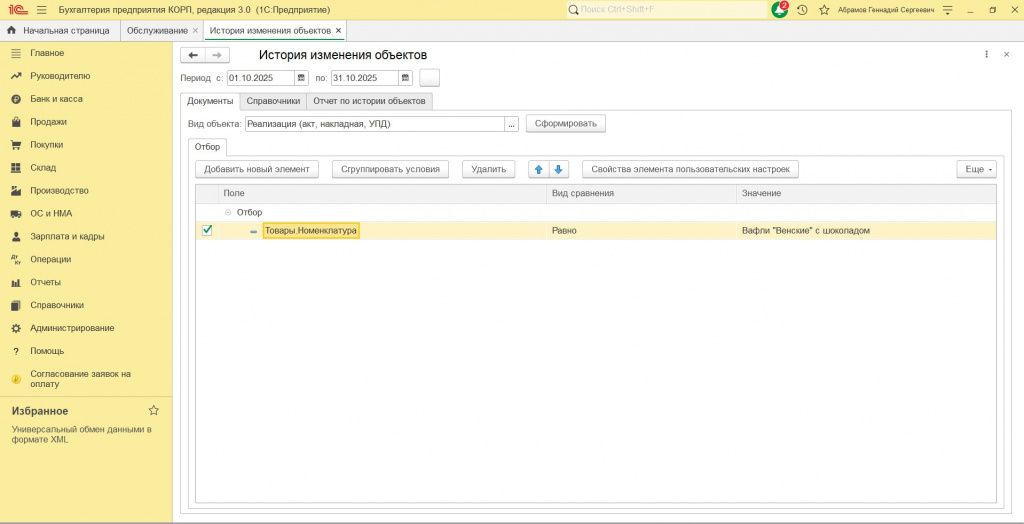Toggle the favorites star in Избранное panel
This screenshot has height=524, width=1024.
click(153, 410)
